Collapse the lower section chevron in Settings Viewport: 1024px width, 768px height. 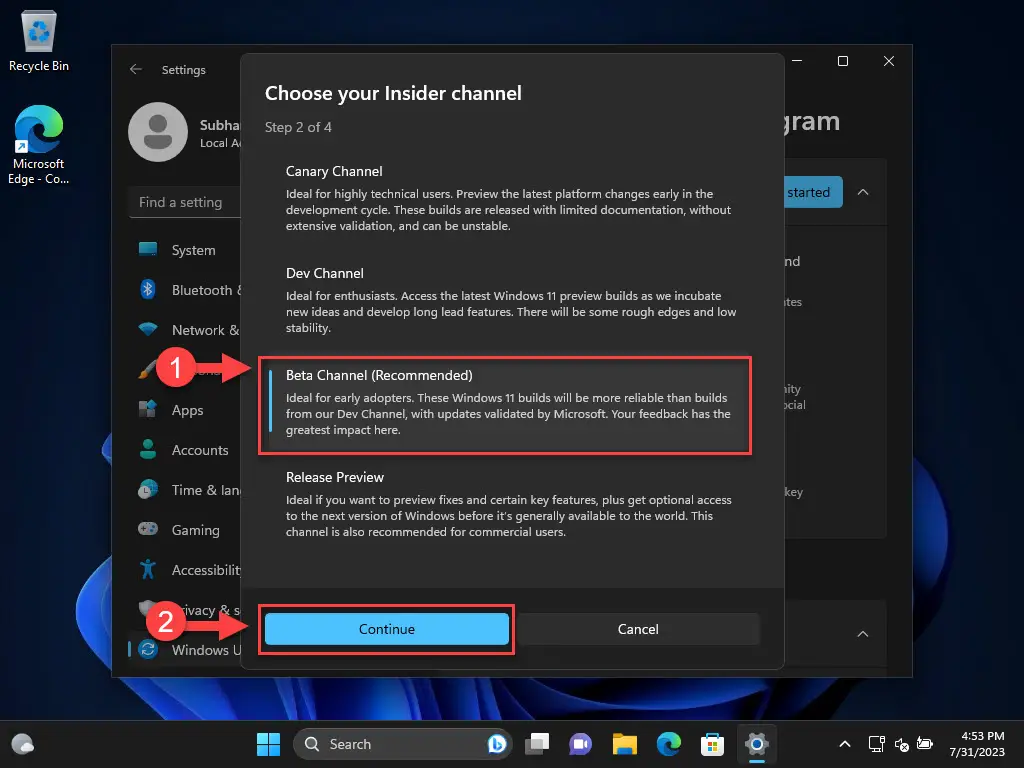tap(863, 633)
